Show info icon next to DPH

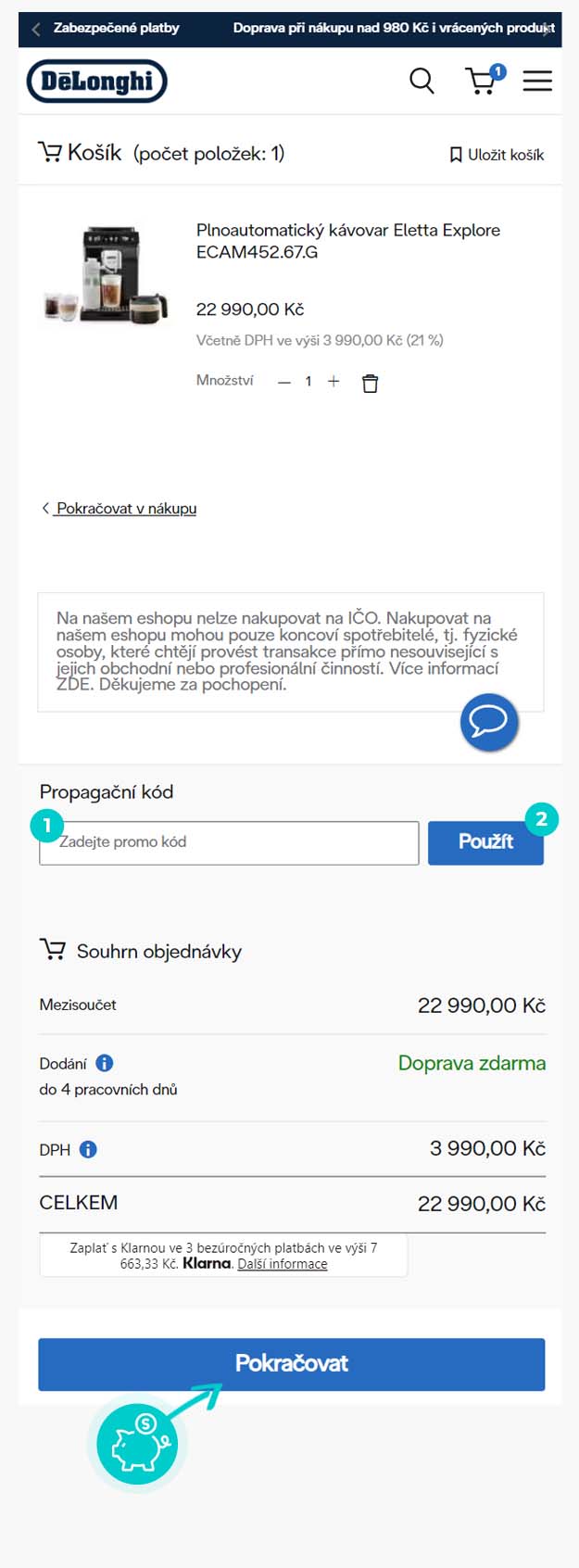pyautogui.click(x=88, y=1149)
